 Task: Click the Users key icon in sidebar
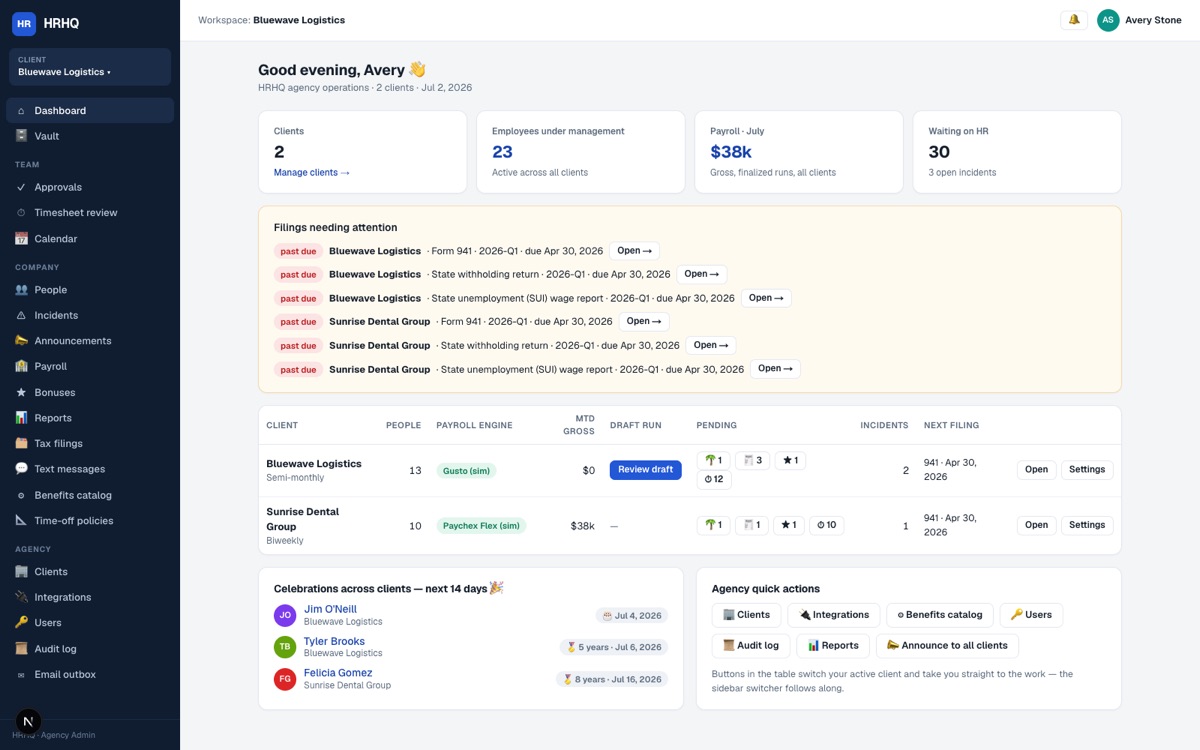pyautogui.click(x=21, y=623)
